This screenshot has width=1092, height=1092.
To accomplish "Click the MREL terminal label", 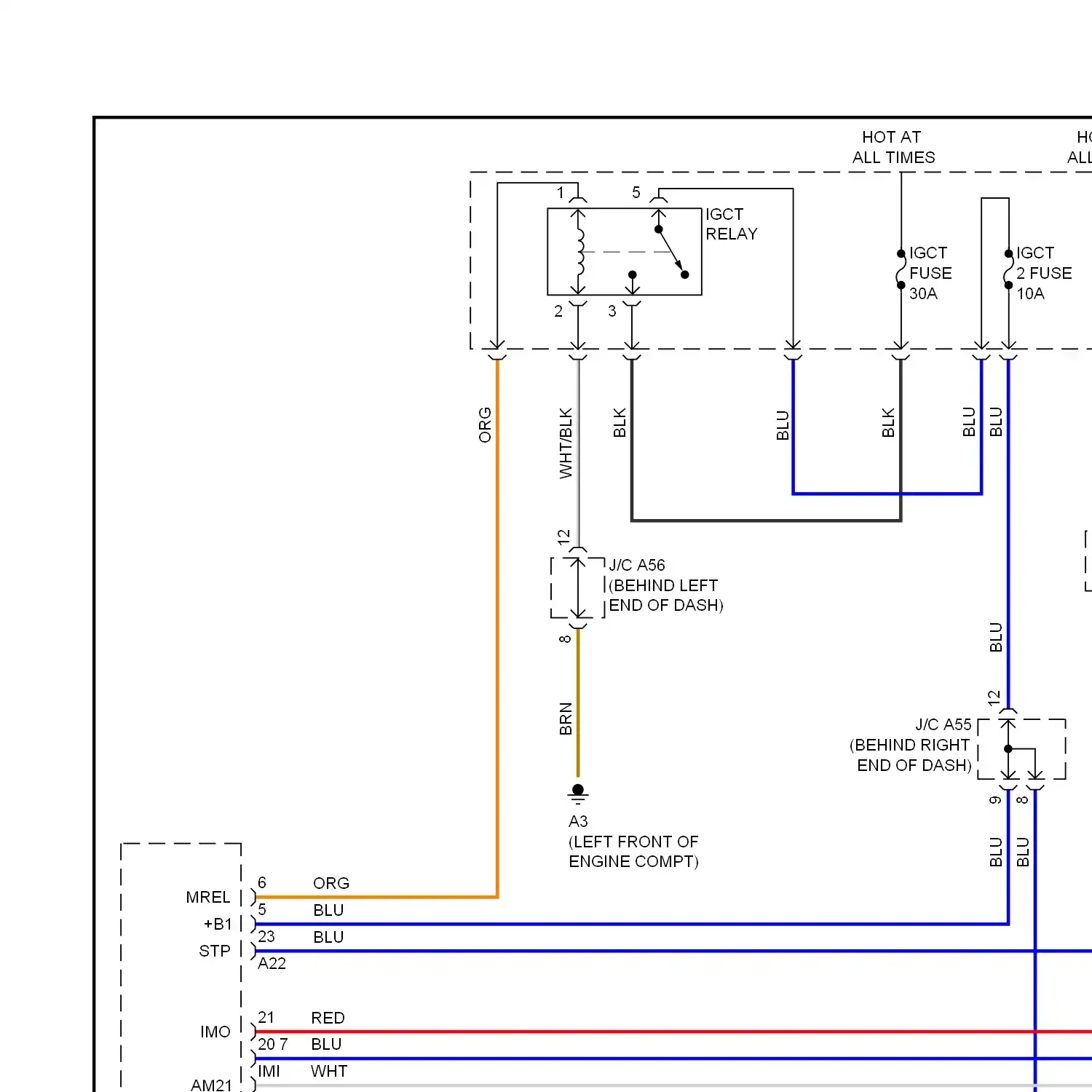I will click(208, 897).
